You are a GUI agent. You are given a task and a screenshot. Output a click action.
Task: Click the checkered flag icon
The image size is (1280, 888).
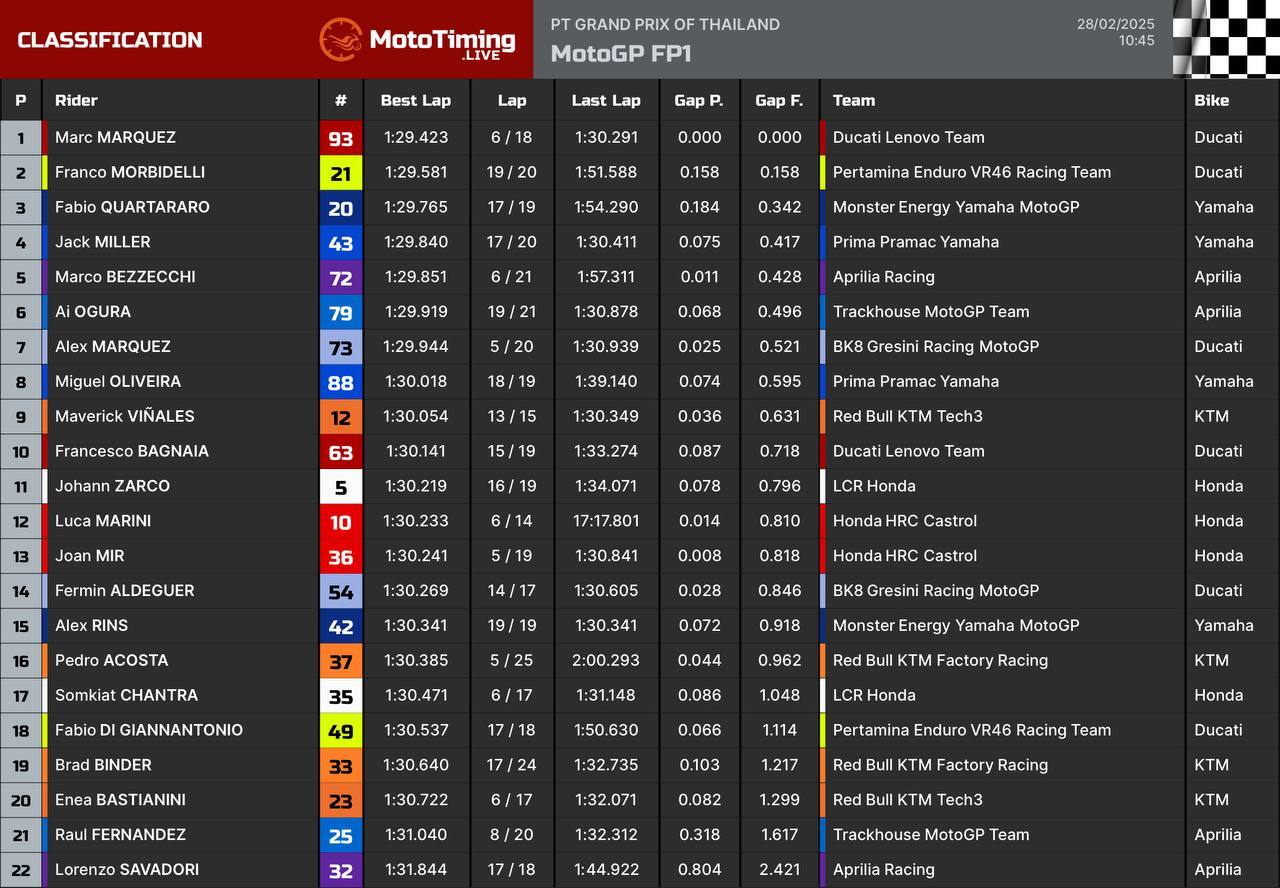pos(1226,39)
